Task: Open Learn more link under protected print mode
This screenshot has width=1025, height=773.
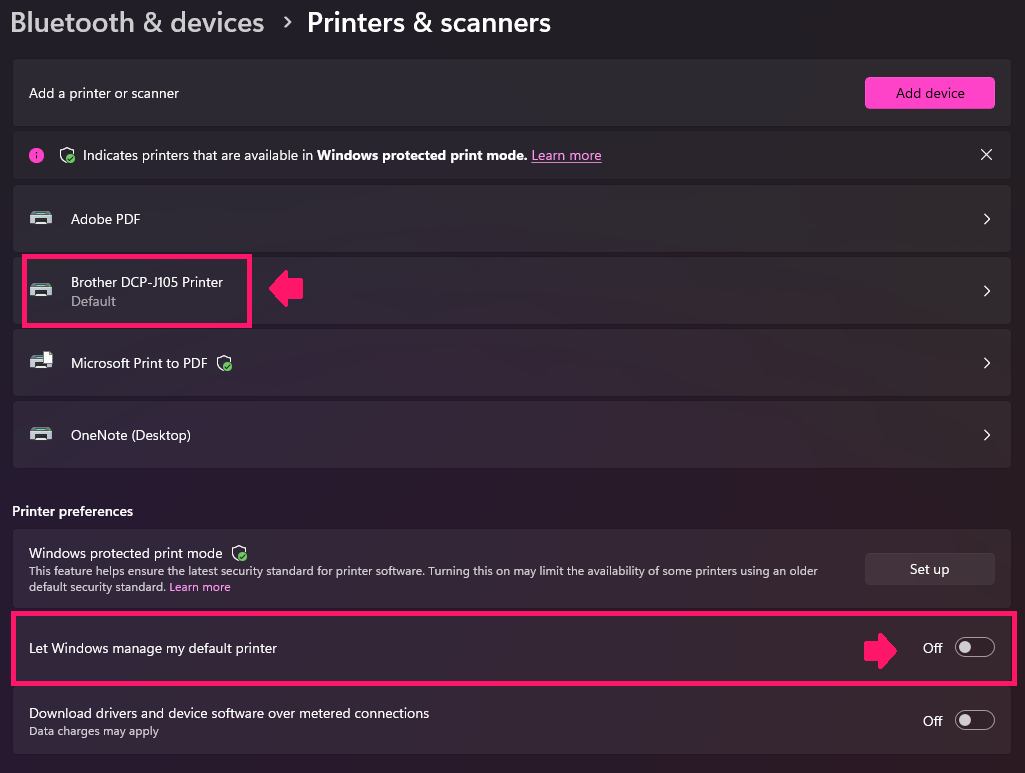Action: (x=200, y=587)
